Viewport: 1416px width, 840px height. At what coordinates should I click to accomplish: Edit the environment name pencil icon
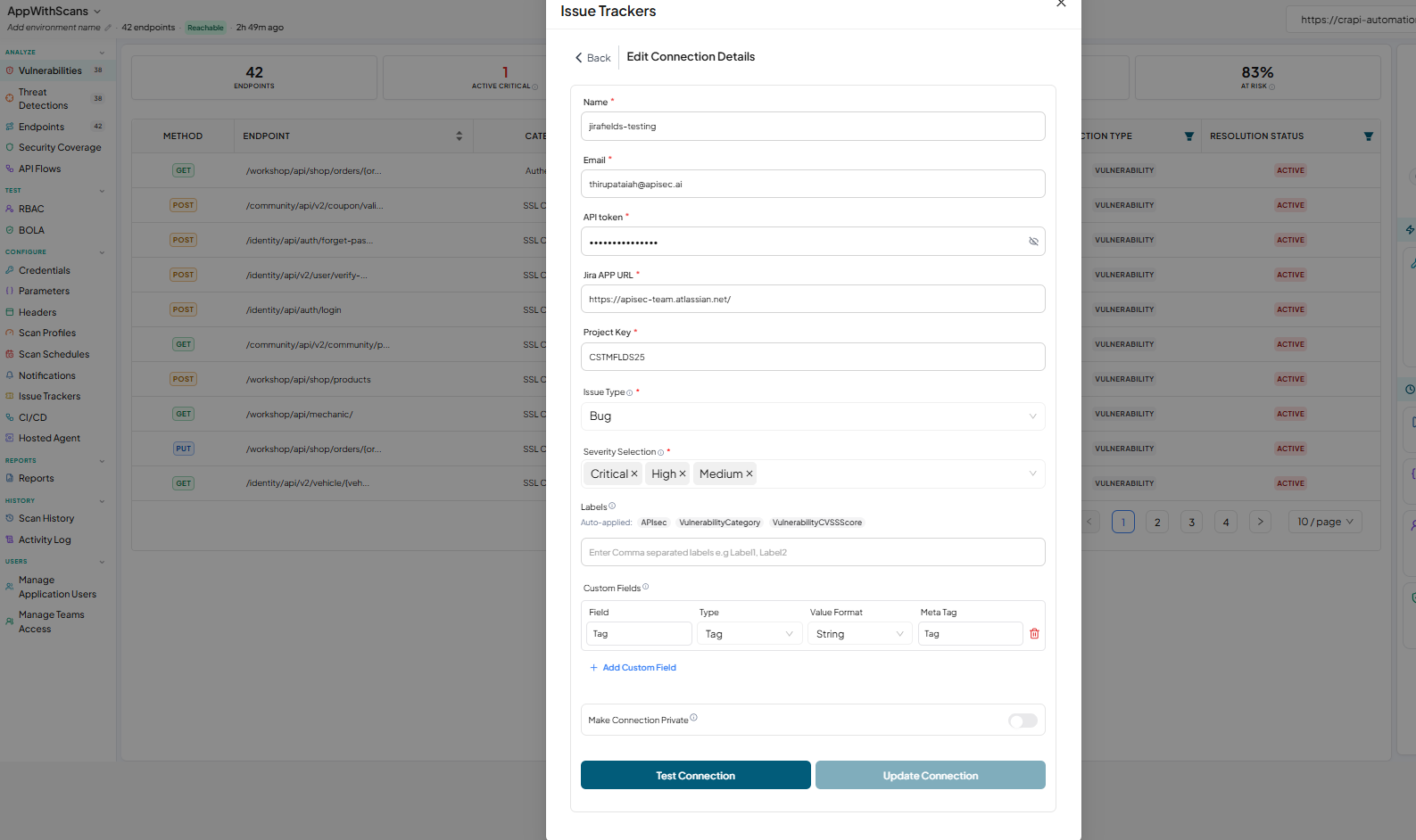pos(108,28)
